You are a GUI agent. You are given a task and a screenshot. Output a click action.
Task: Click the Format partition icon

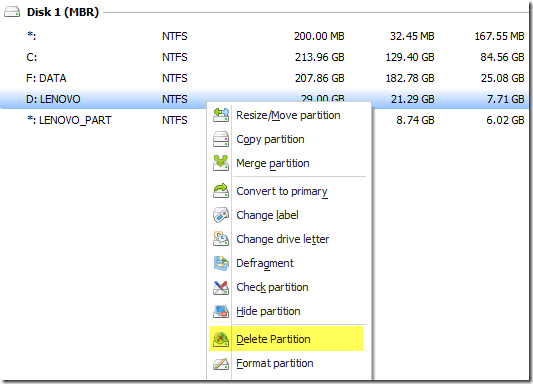(221, 363)
